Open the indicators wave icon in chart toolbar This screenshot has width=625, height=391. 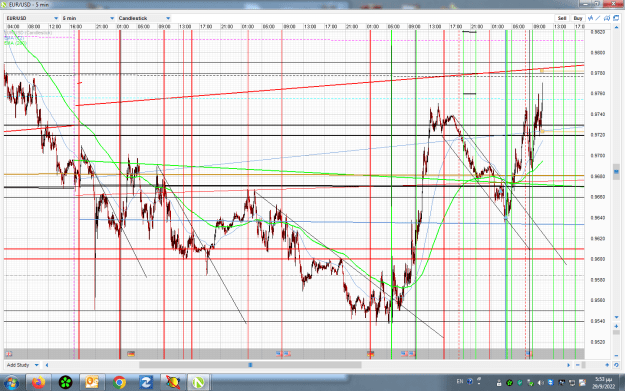(x=590, y=18)
